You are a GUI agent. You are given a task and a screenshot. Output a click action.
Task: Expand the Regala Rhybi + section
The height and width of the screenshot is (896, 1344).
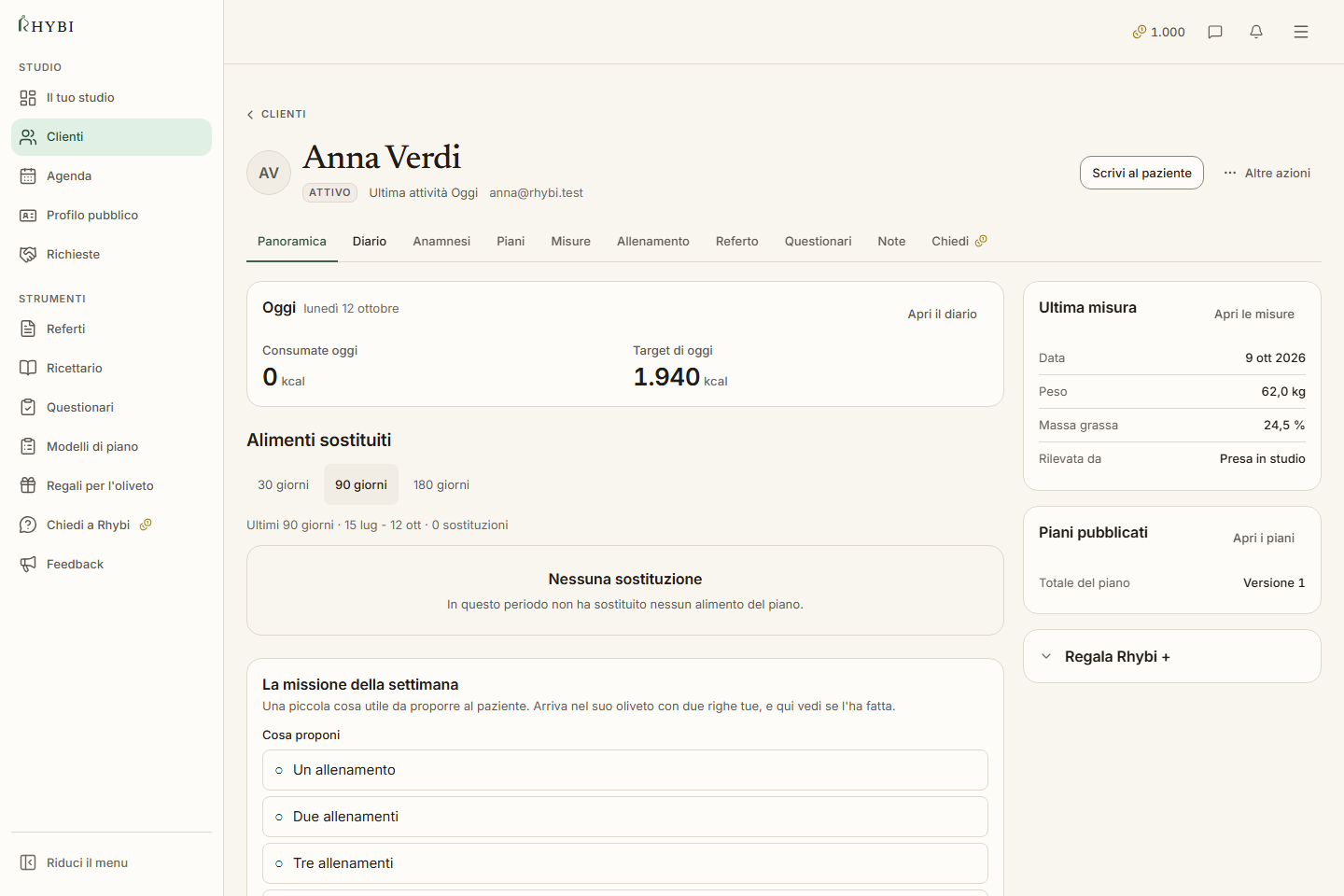coord(1172,656)
